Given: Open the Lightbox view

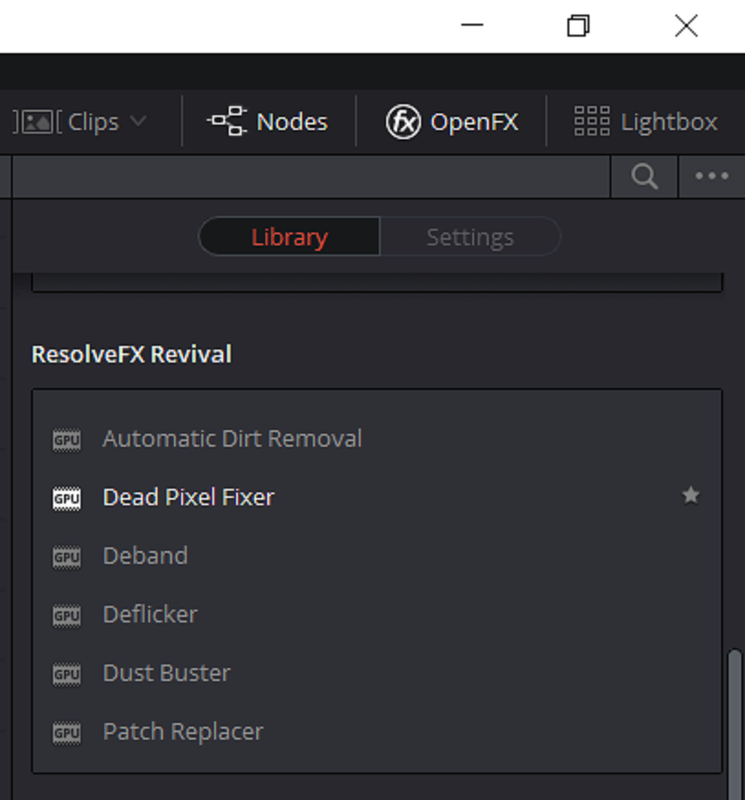Looking at the screenshot, I should [x=645, y=121].
